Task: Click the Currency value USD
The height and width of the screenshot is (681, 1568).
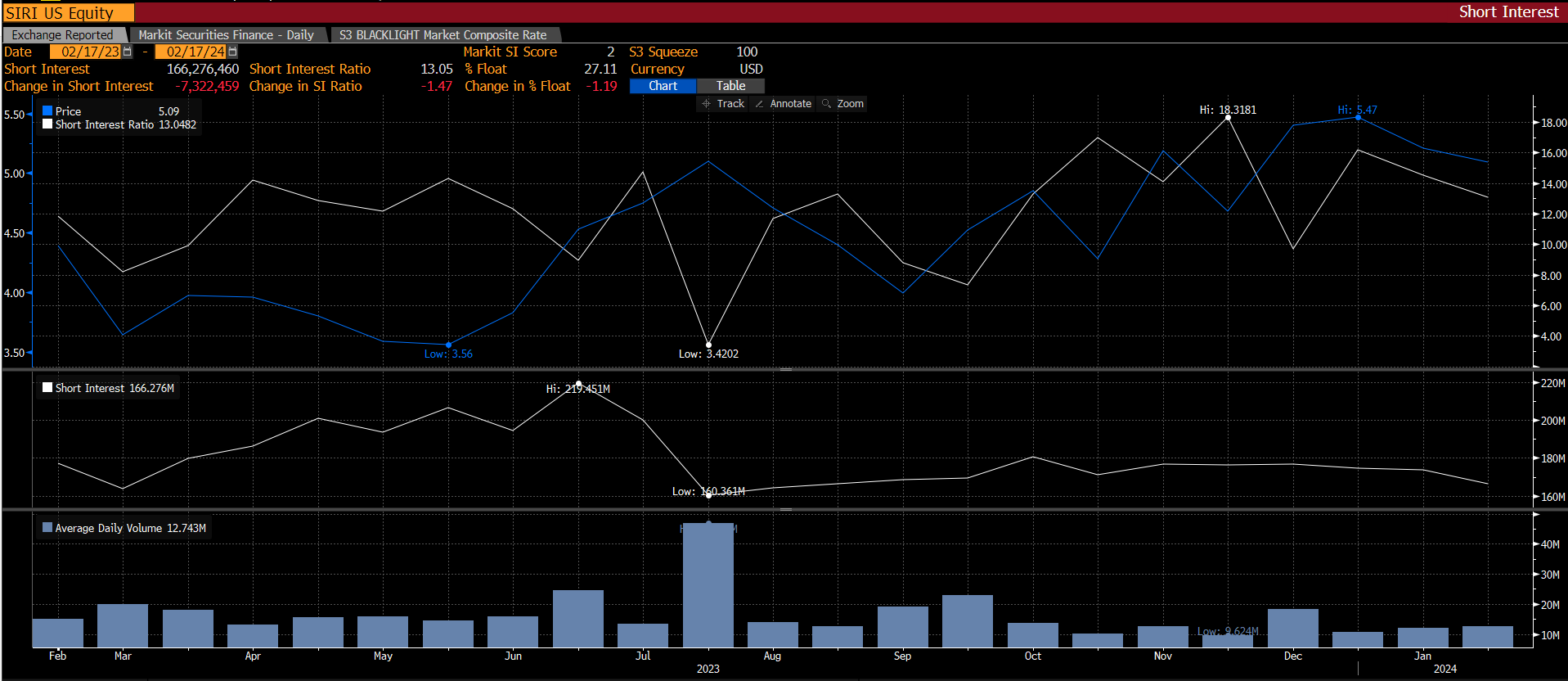Action: point(751,69)
